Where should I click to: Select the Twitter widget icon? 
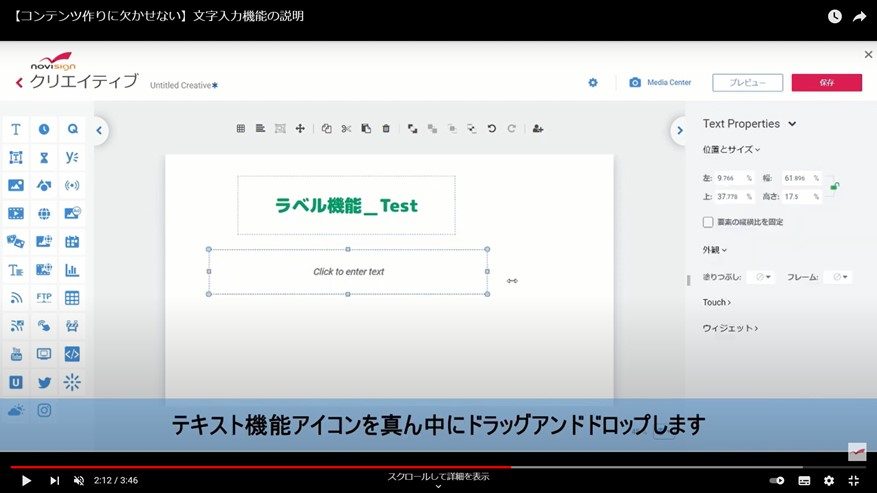point(44,382)
